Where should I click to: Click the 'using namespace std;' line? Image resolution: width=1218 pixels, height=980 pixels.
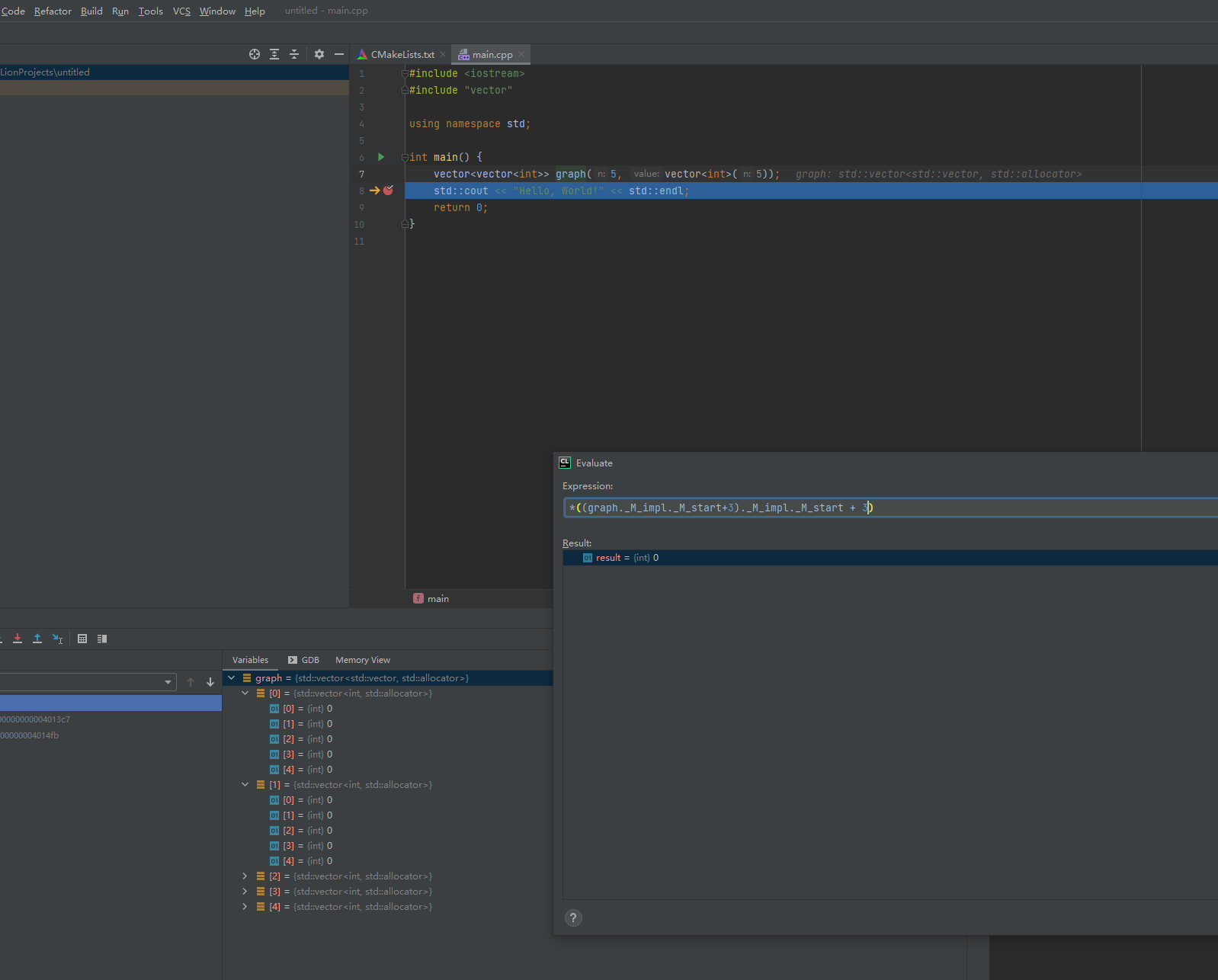(x=470, y=123)
